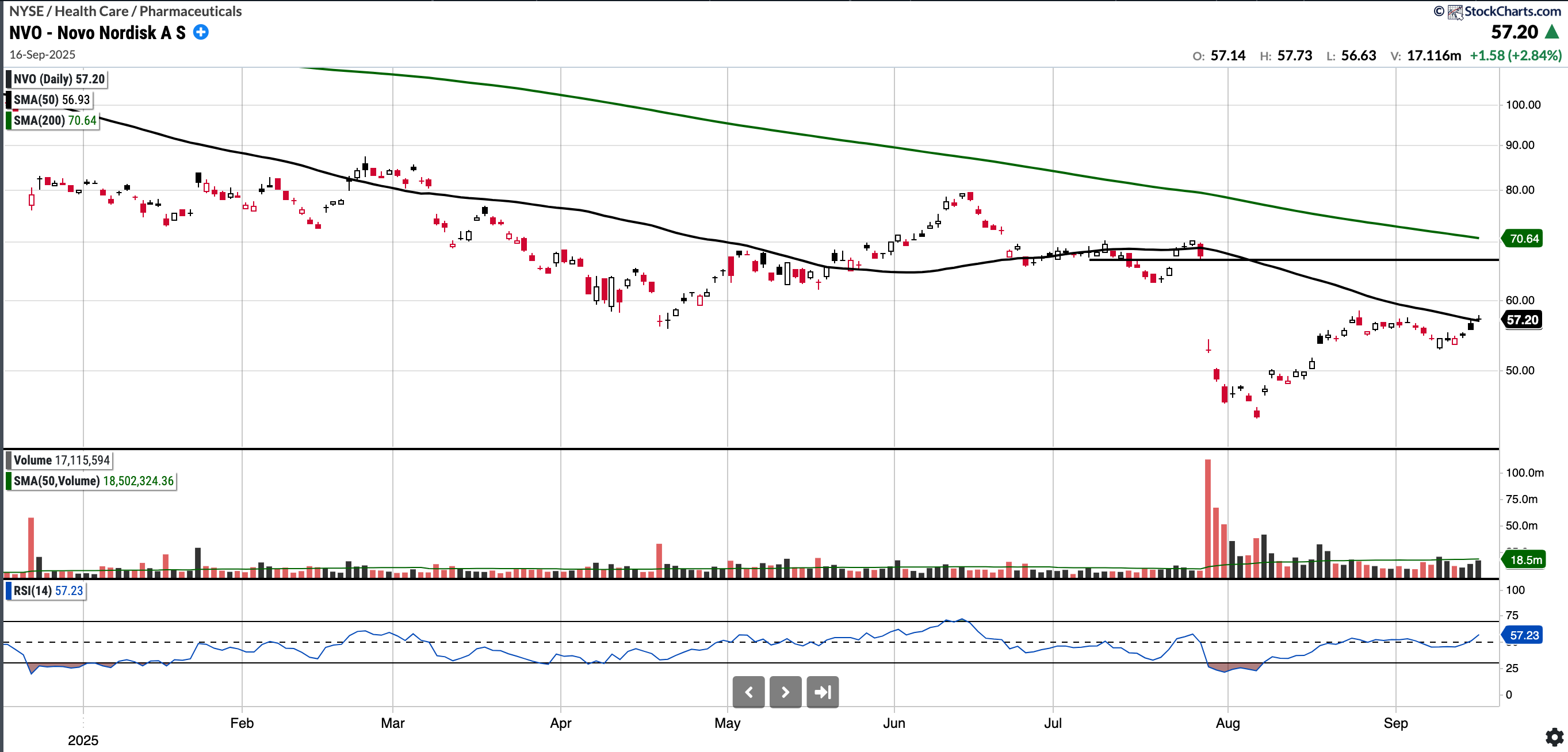
Task: Click the previous chart arrow button
Action: [x=748, y=692]
